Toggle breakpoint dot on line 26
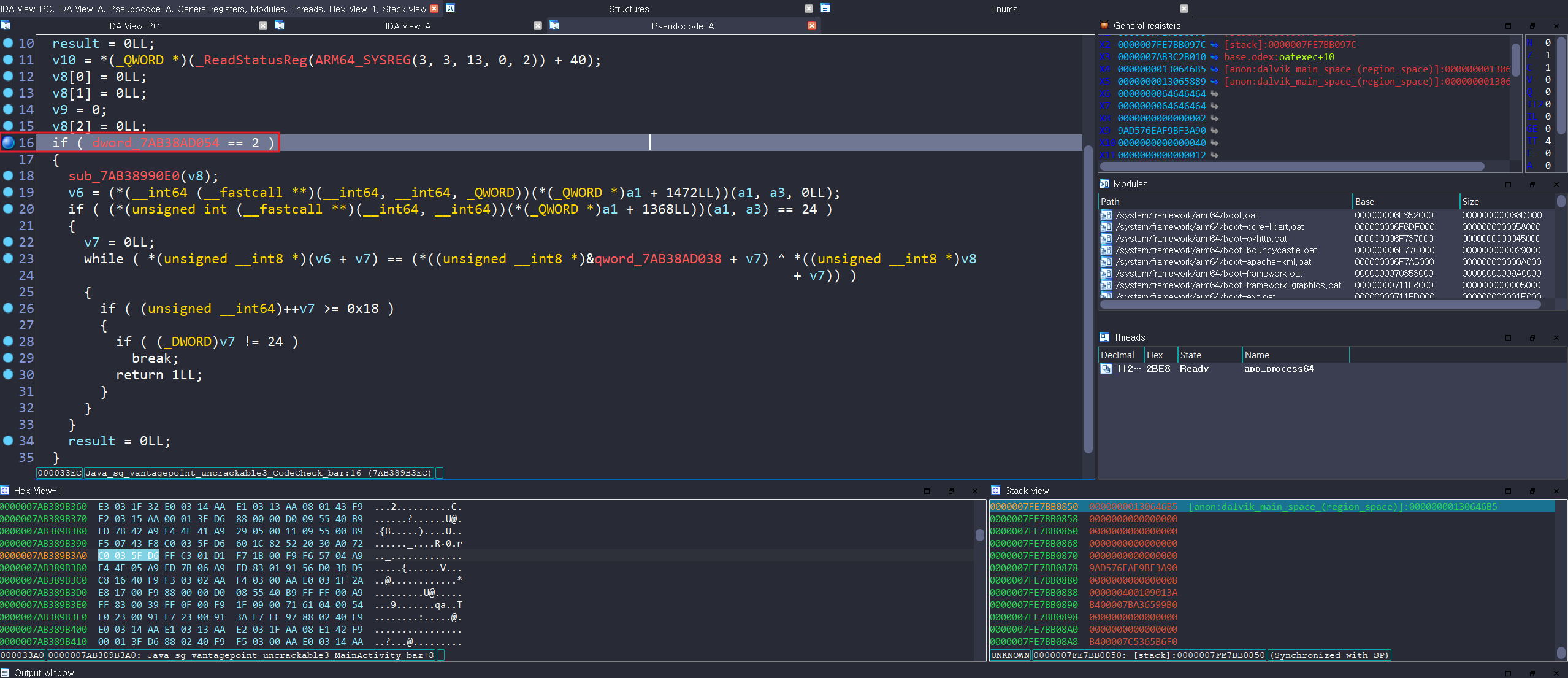Viewport: 1568px width, 678px height. 8,308
